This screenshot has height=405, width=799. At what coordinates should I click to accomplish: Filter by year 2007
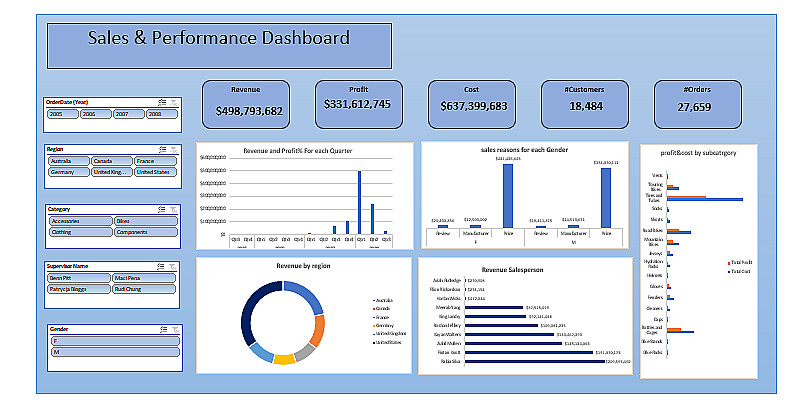pos(128,114)
